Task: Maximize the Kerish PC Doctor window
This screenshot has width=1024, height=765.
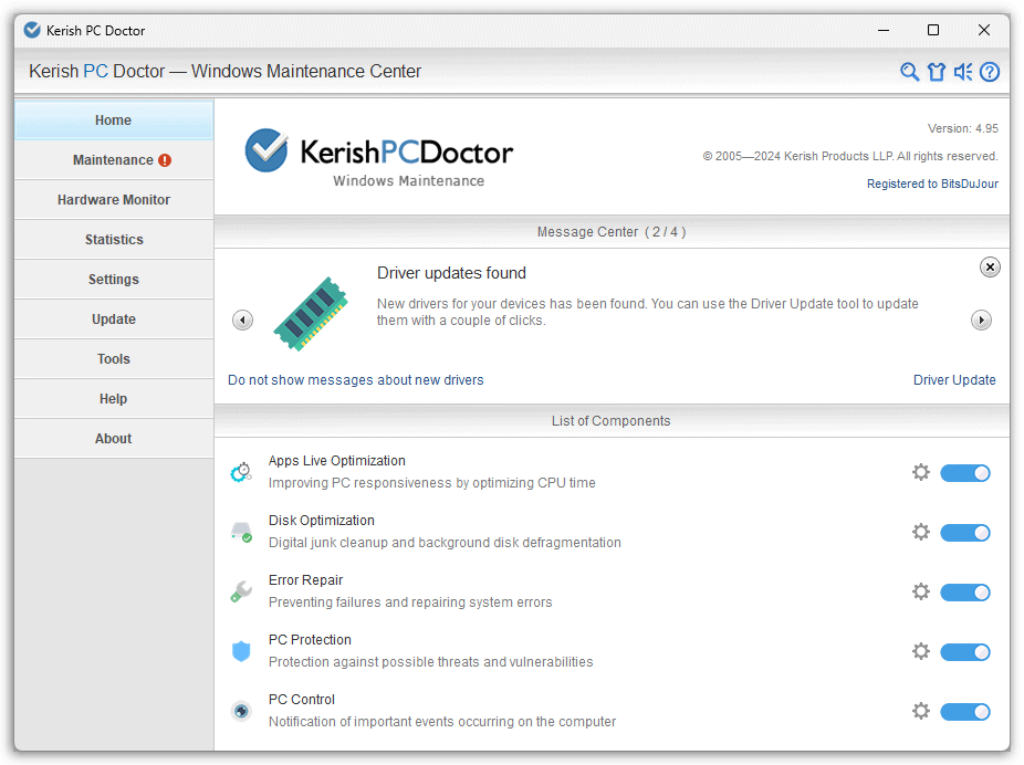Action: pyautogui.click(x=933, y=30)
